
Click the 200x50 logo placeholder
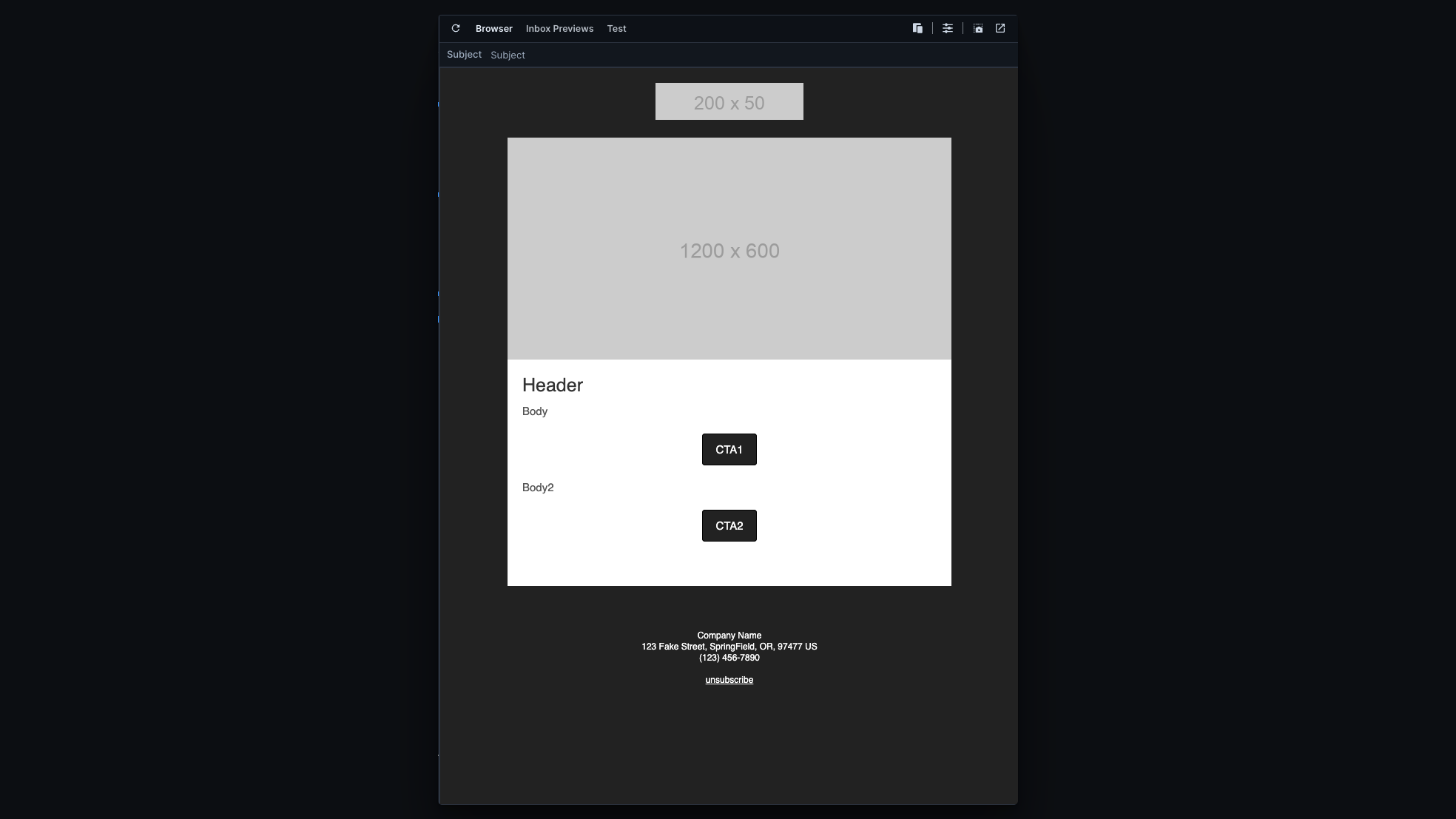(x=728, y=101)
